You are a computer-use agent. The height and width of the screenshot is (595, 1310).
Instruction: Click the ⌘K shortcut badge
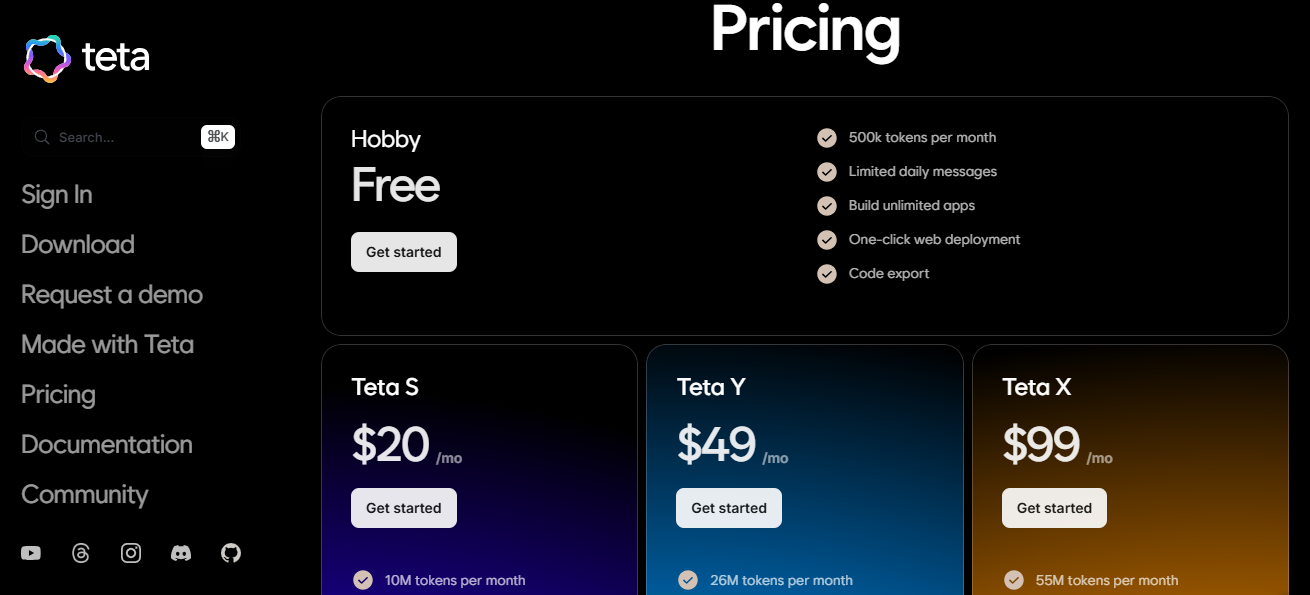[x=218, y=137]
